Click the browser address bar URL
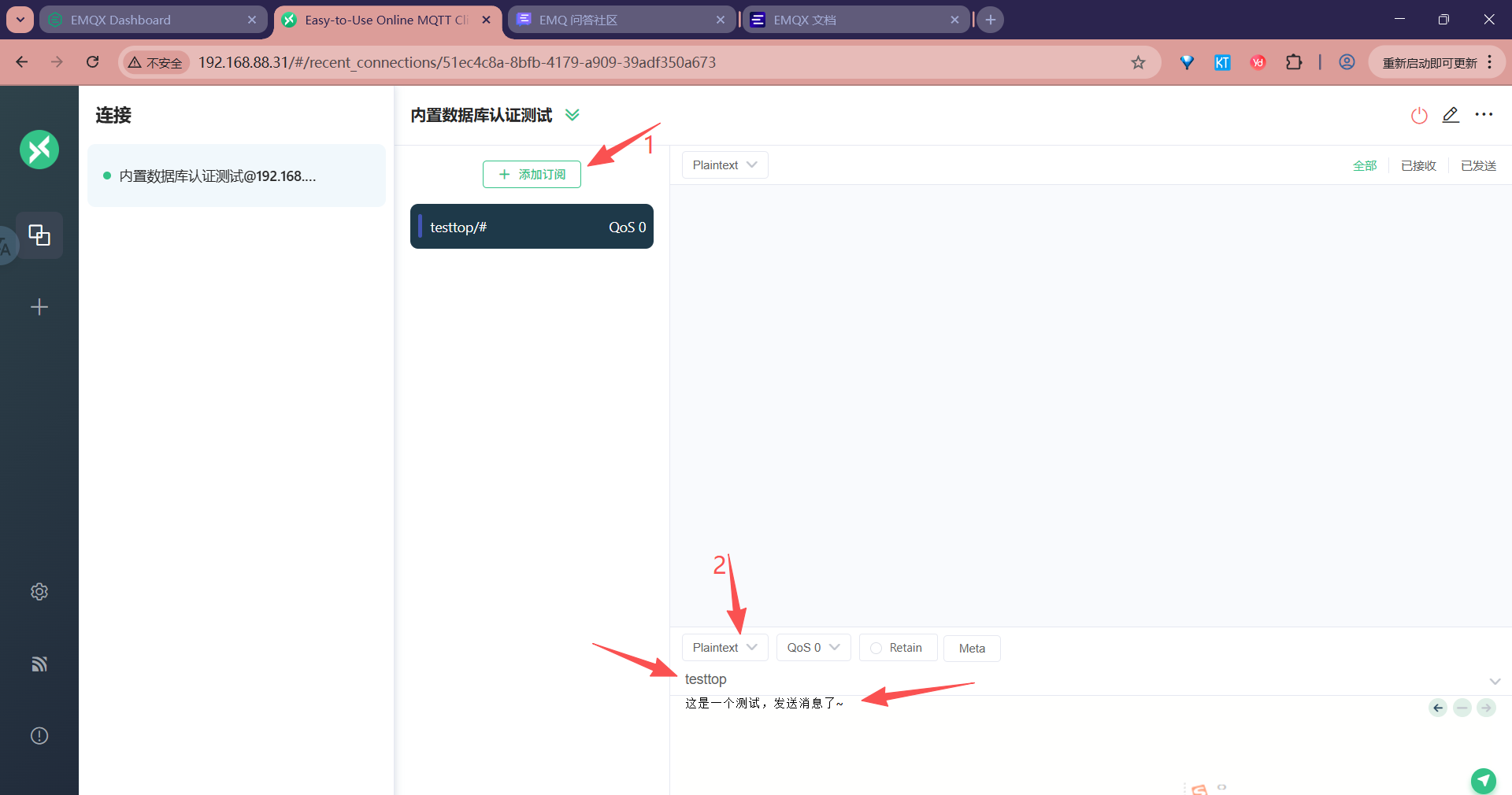Screen dimensions: 1512x795 [457, 62]
